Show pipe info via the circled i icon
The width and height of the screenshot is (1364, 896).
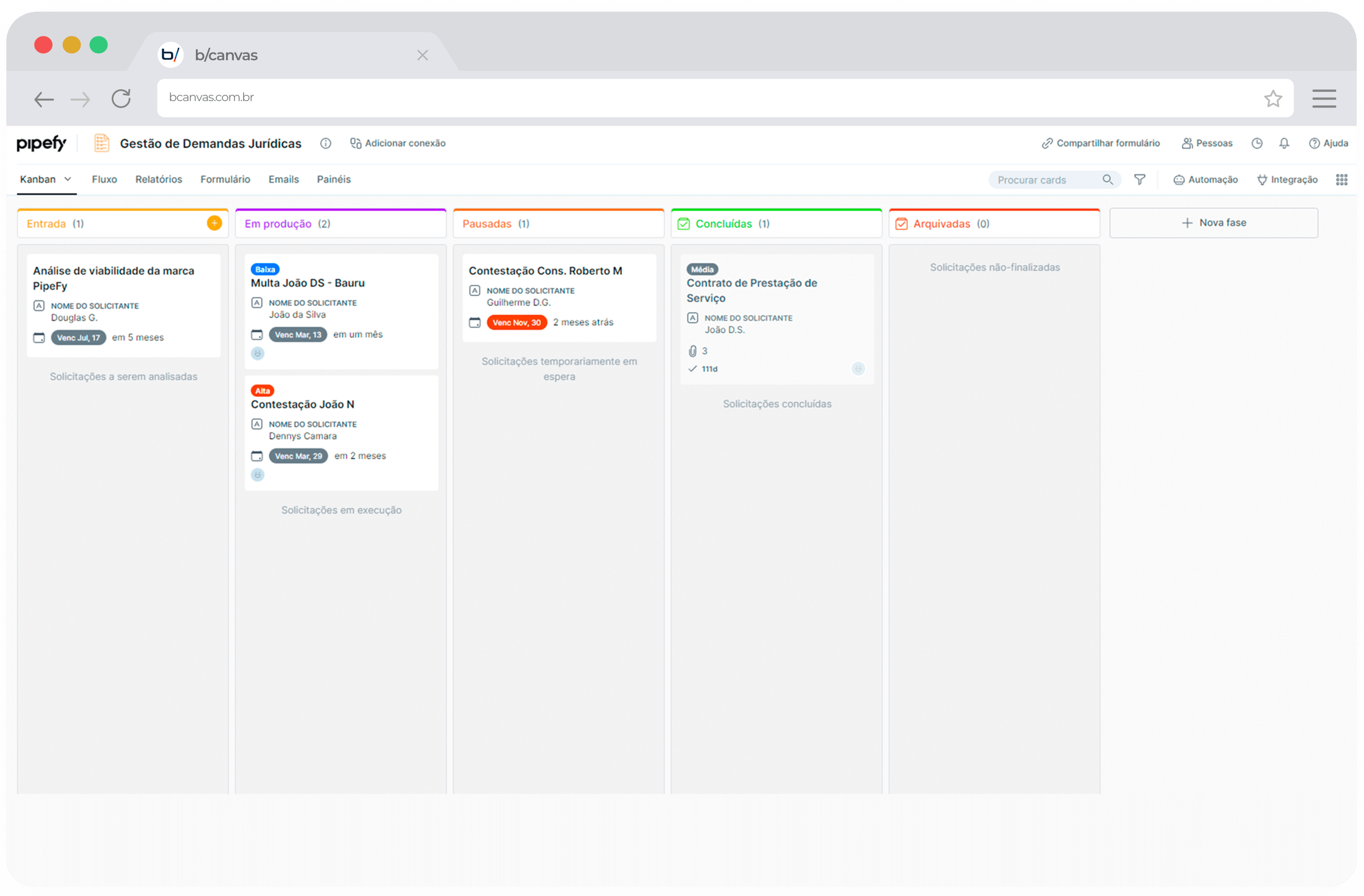(x=326, y=143)
